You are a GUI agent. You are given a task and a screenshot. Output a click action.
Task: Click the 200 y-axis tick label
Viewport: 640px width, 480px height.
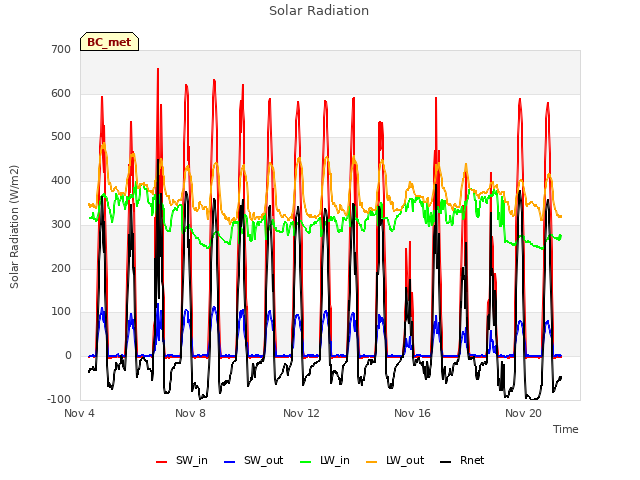click(61, 268)
